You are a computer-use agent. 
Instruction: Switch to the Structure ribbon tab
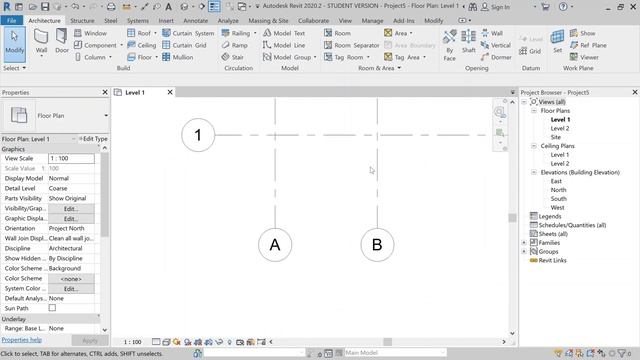click(x=82, y=20)
